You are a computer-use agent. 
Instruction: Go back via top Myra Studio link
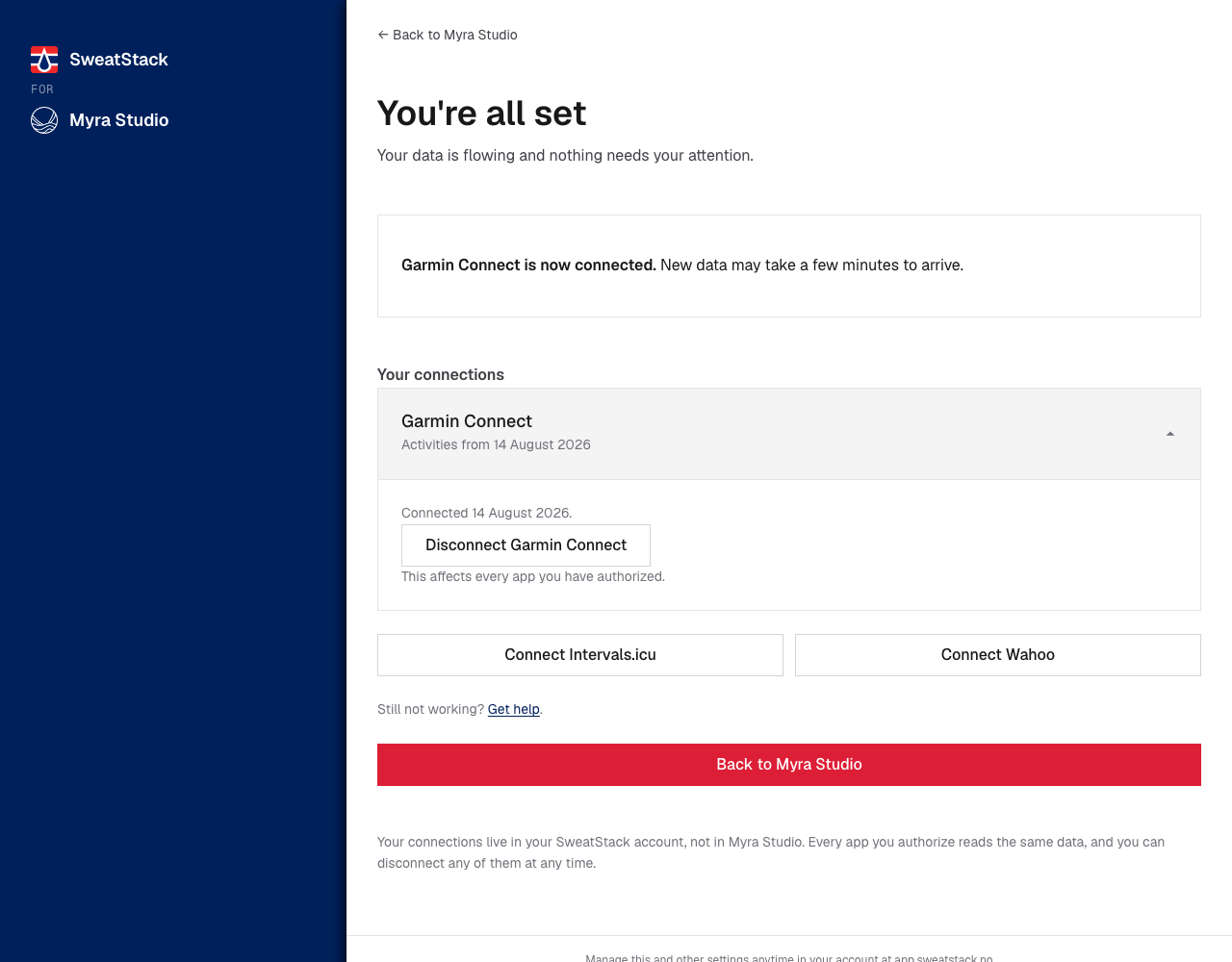(448, 35)
